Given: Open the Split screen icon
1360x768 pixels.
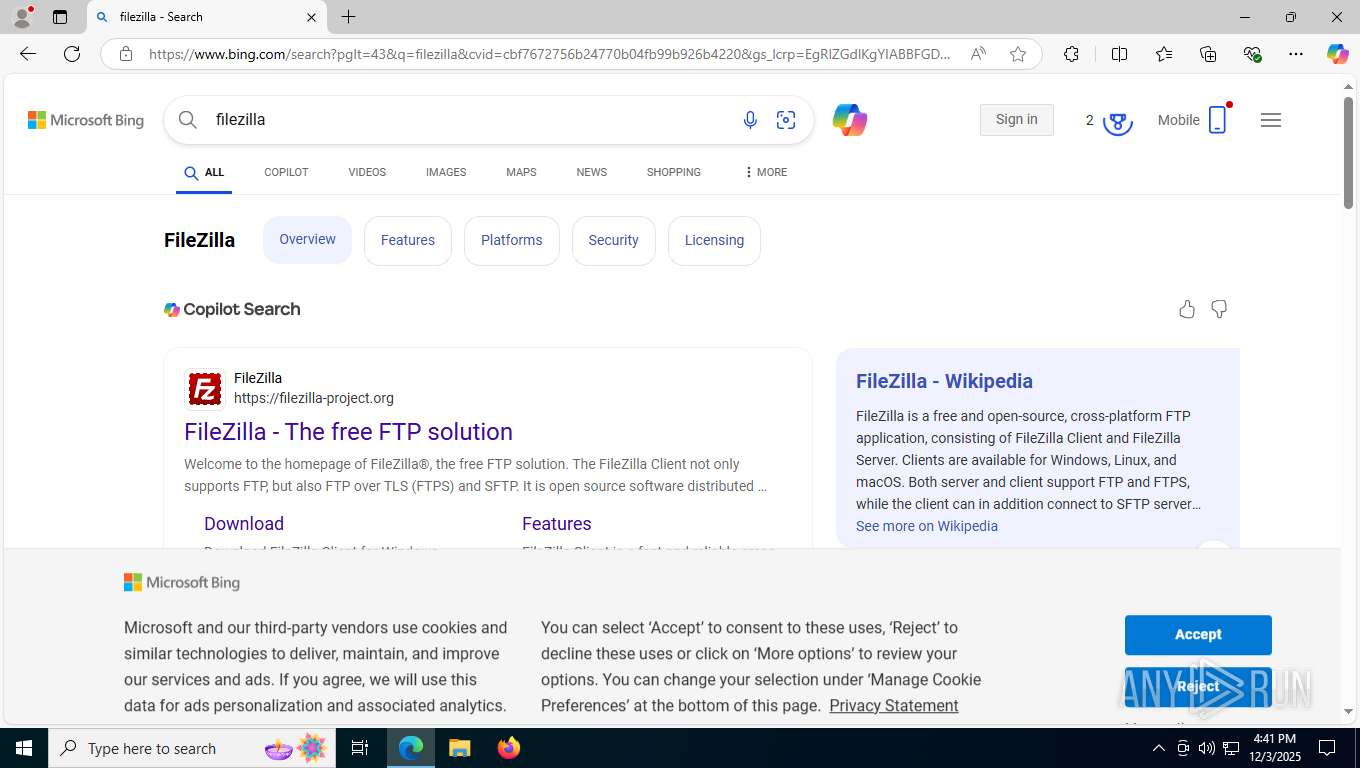Looking at the screenshot, I should coord(1119,54).
